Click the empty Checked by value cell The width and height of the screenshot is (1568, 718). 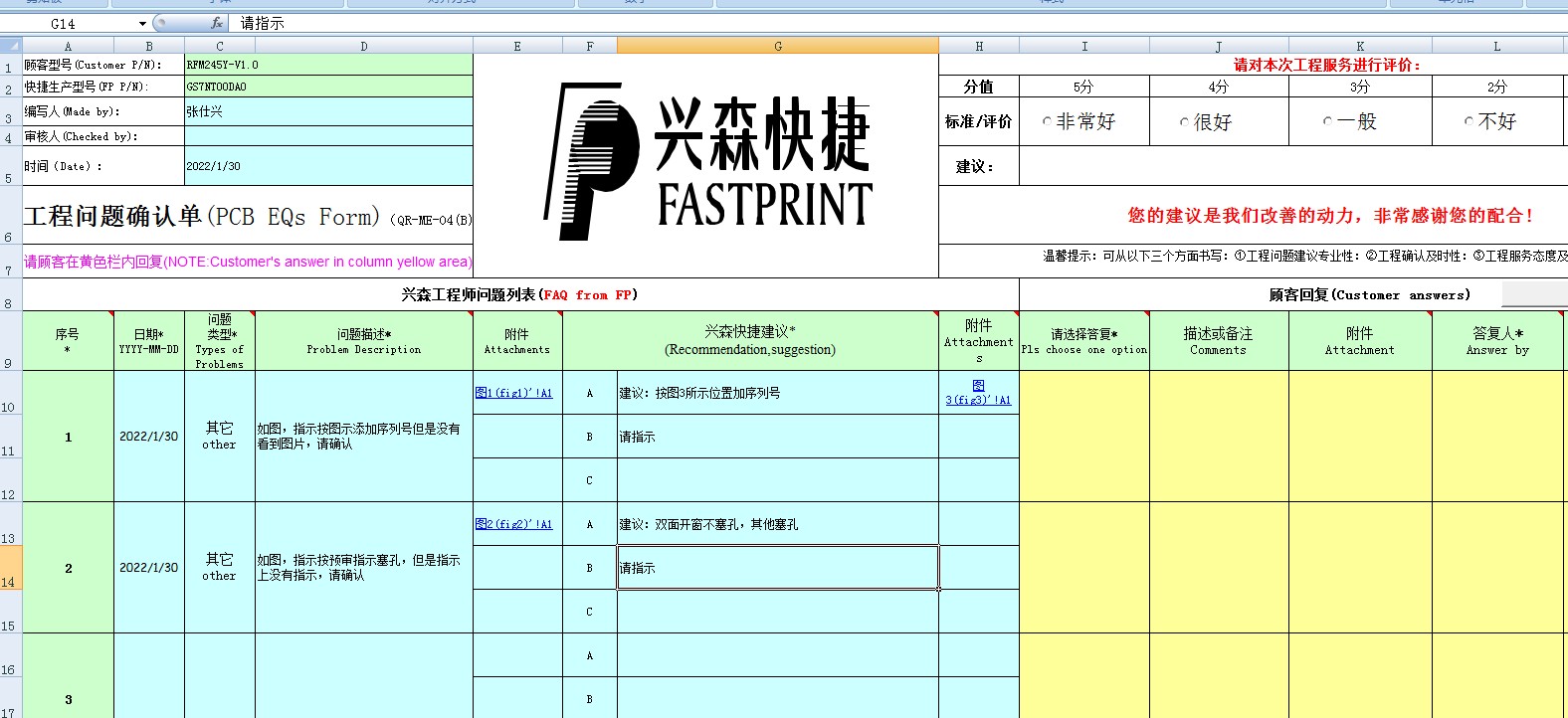click(328, 136)
